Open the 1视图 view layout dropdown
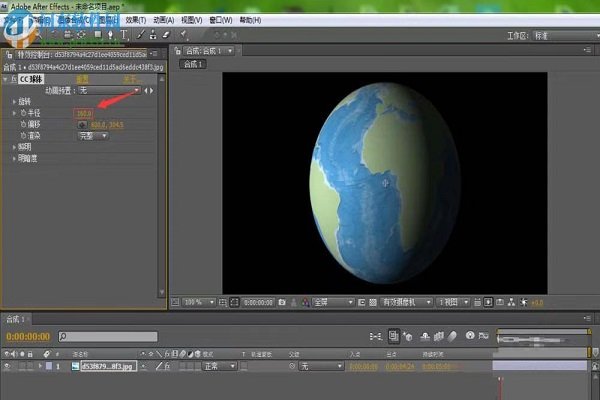The image size is (600, 400). click(453, 302)
